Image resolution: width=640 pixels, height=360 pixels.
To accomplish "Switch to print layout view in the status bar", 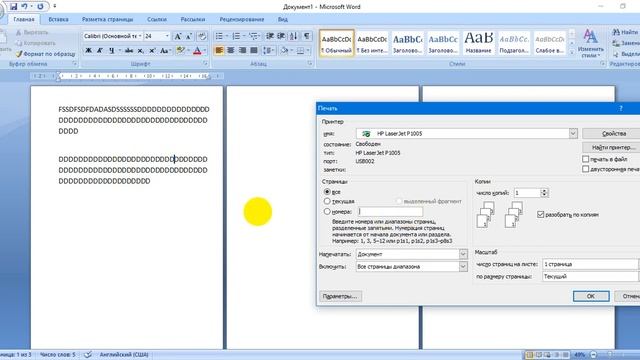I will tap(529, 355).
